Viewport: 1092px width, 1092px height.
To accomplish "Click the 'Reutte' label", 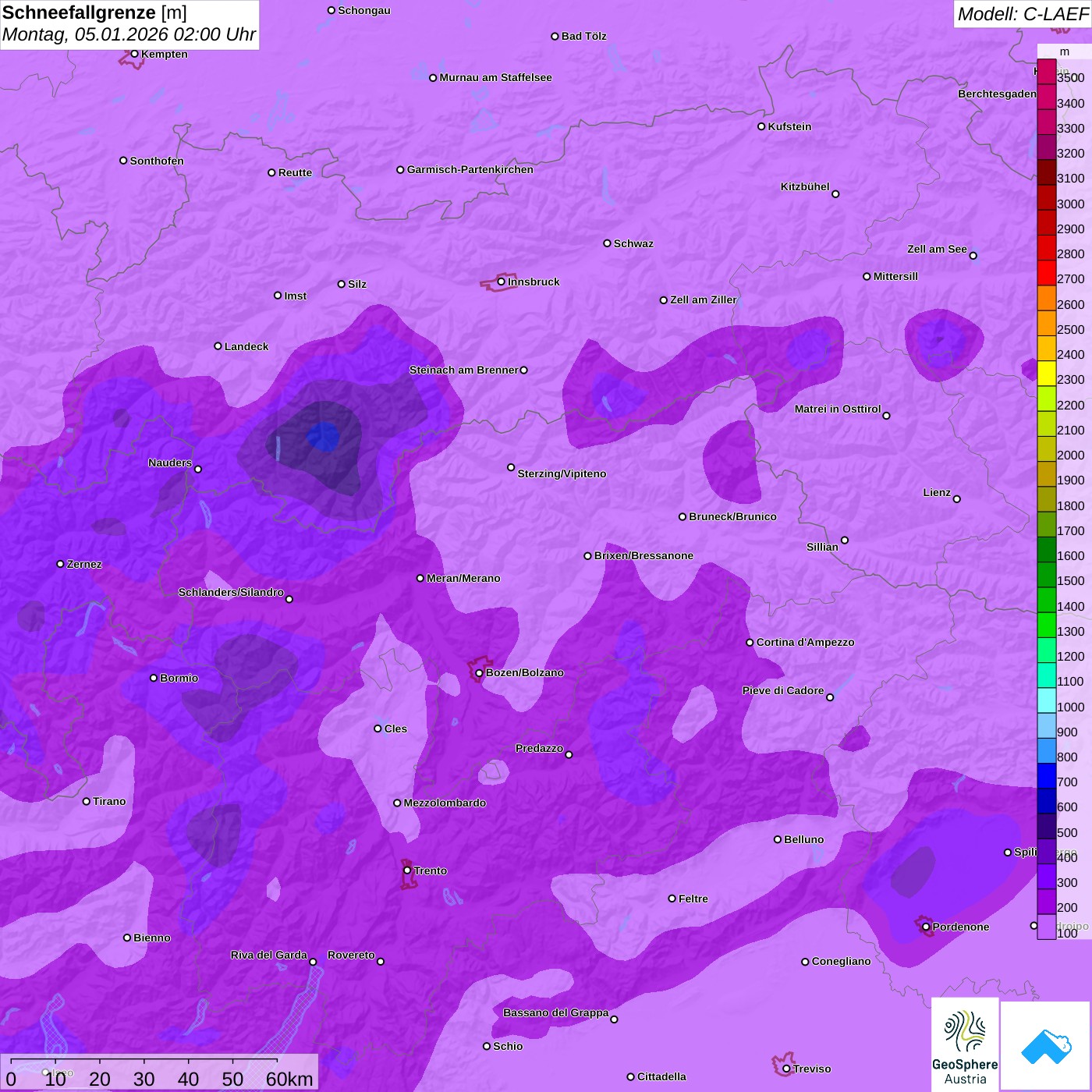I will tap(295, 172).
